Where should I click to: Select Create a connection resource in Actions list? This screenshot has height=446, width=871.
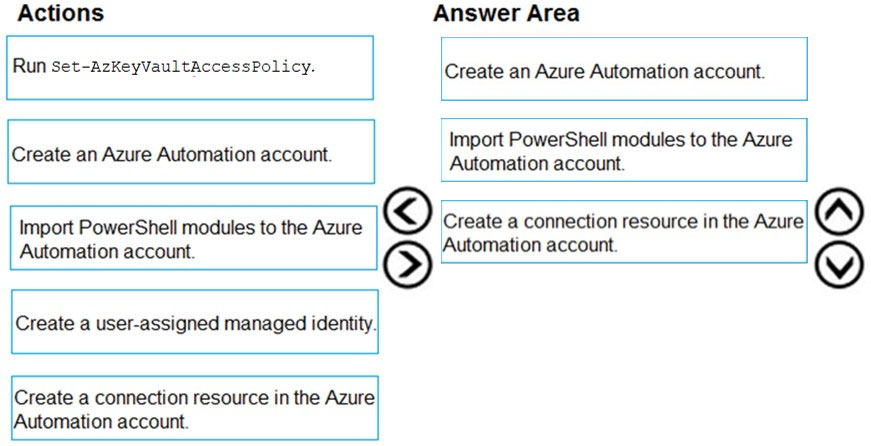click(x=195, y=408)
